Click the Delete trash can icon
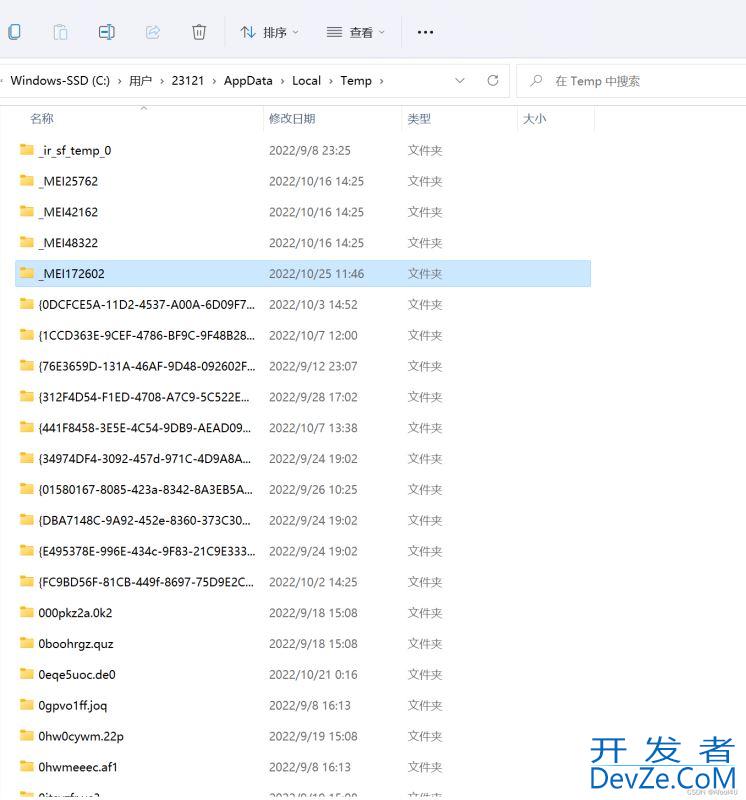 pos(198,32)
